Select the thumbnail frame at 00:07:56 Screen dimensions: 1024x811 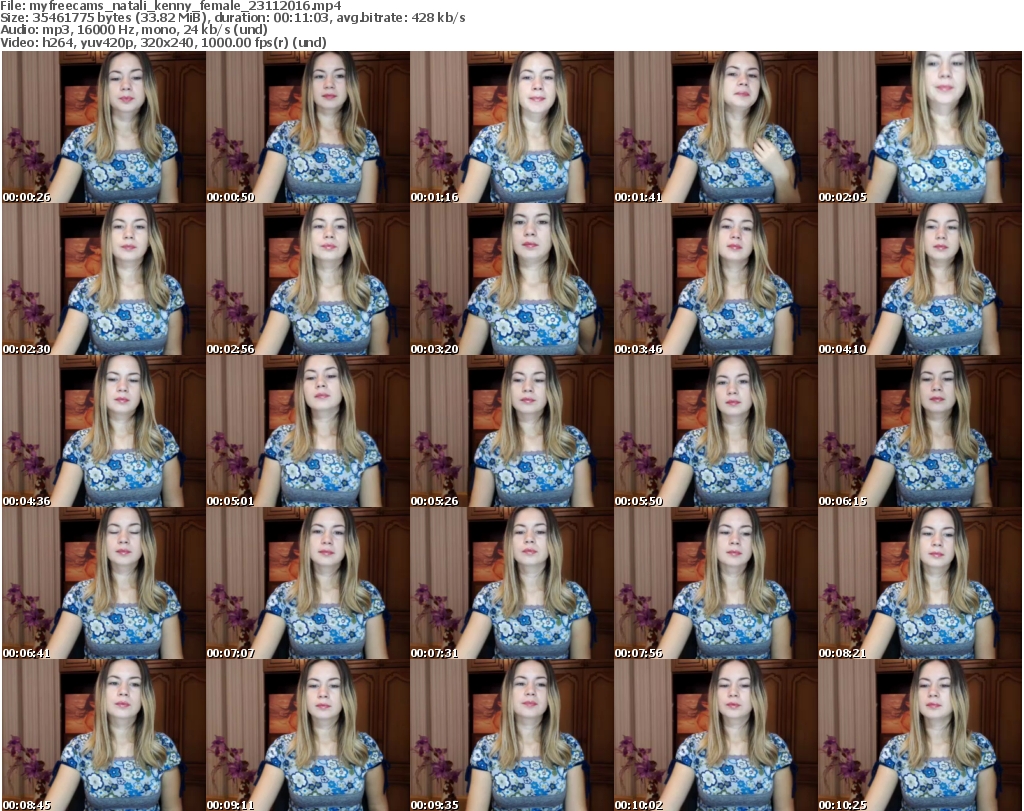(x=716, y=583)
